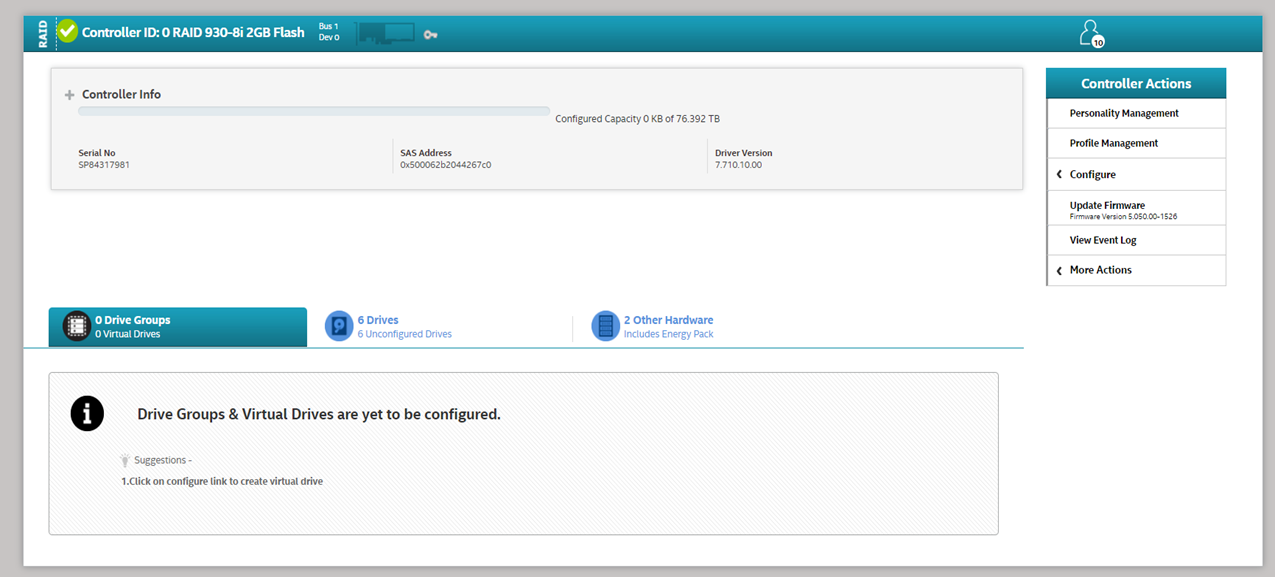Click the SAS Address label
This screenshot has width=1275, height=577.
426,153
